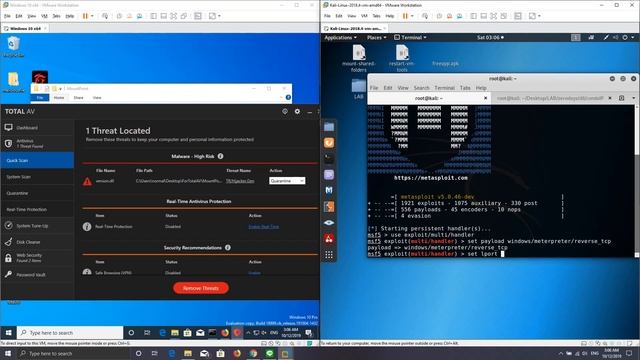Open the Quarantine action dropdown
This screenshot has width=640, height=360.
coord(287,181)
